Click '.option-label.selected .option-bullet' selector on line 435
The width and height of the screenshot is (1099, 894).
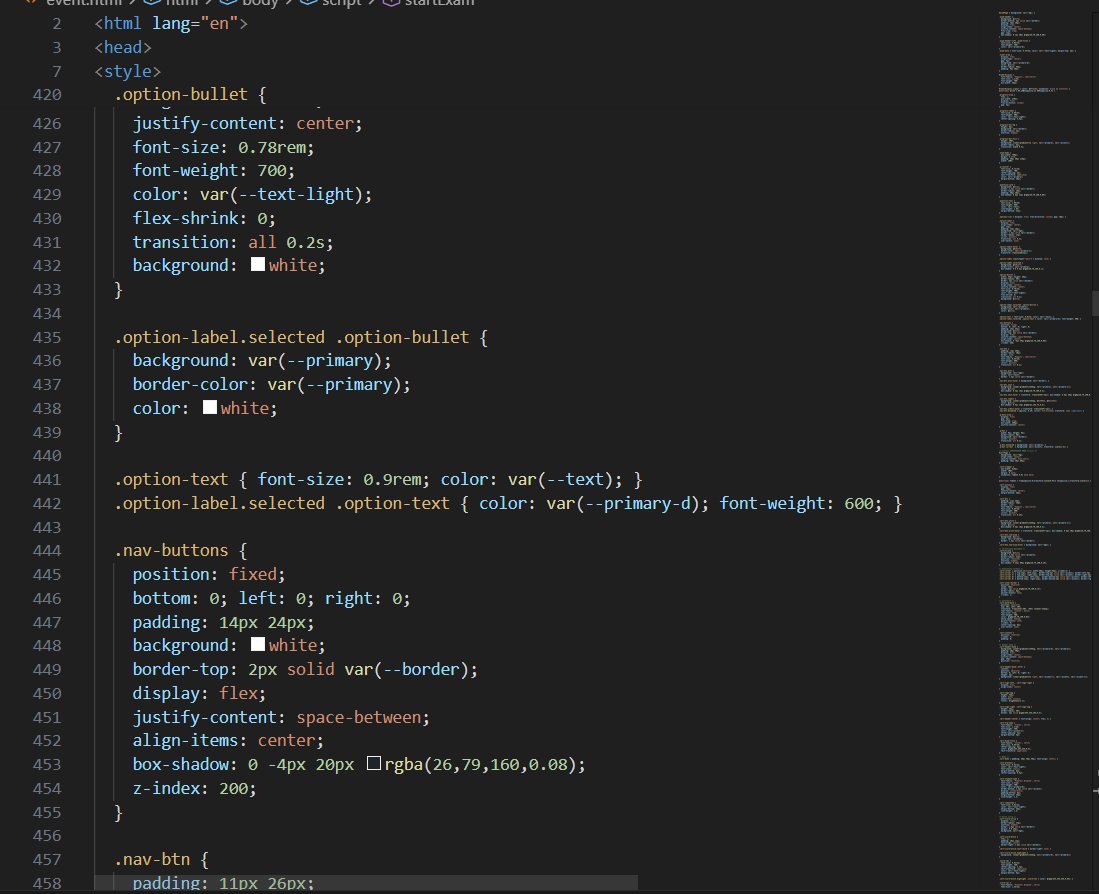tap(292, 337)
